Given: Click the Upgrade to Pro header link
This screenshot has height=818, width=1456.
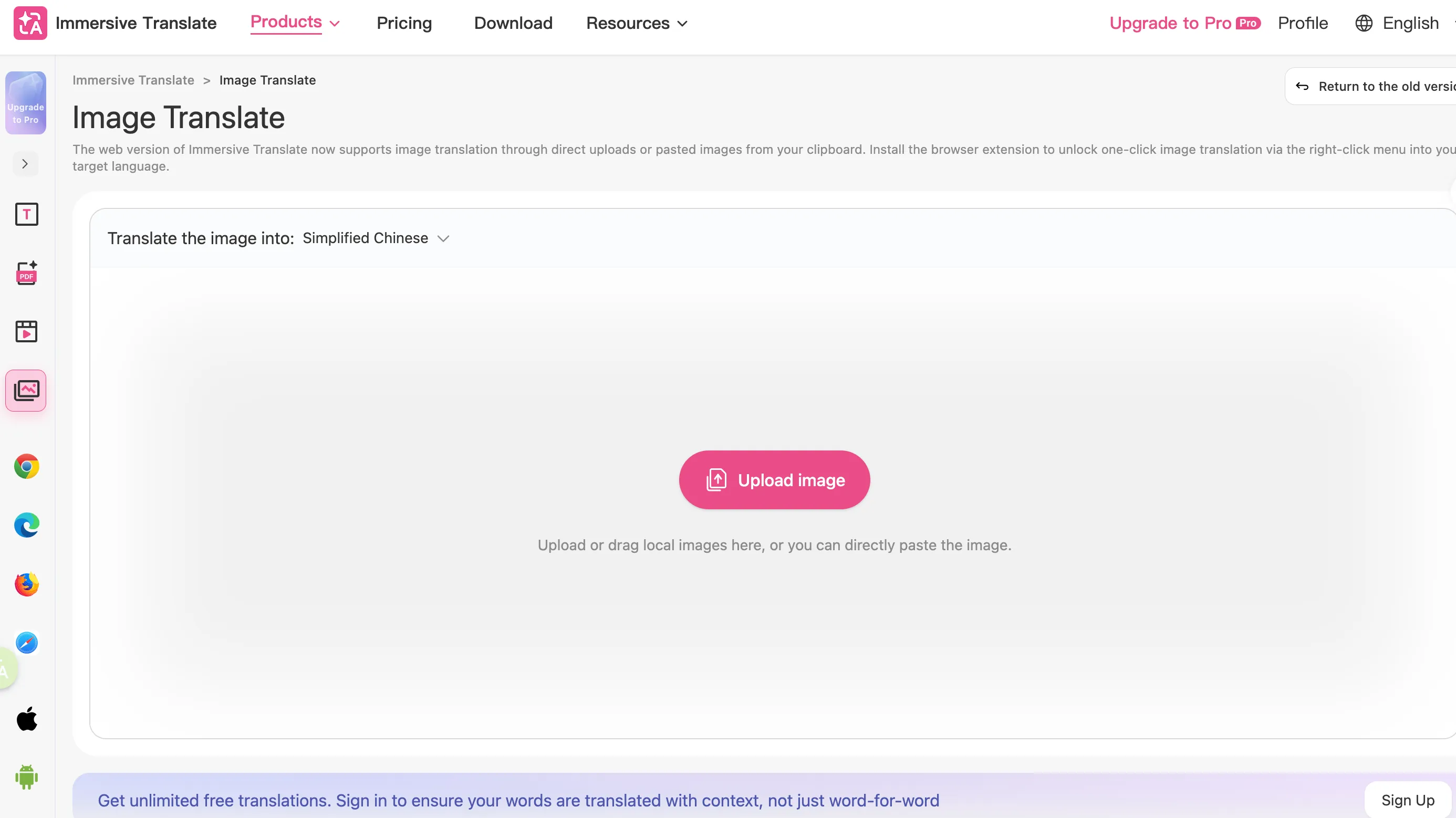Looking at the screenshot, I should 1170,23.
